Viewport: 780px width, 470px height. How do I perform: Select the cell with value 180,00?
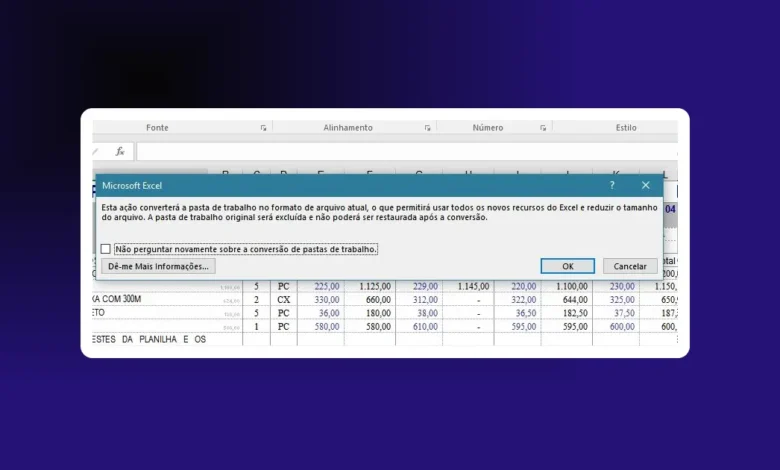coord(370,313)
